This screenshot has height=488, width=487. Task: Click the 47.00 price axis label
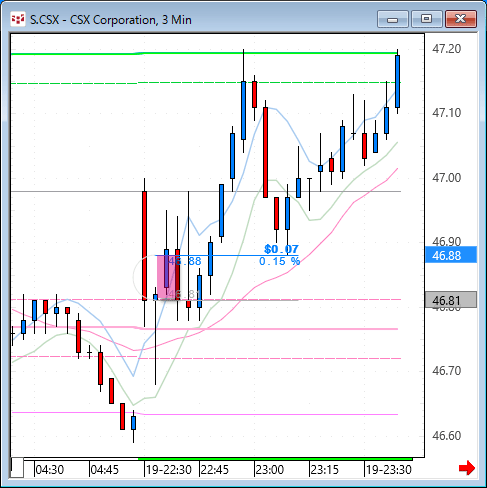click(447, 178)
